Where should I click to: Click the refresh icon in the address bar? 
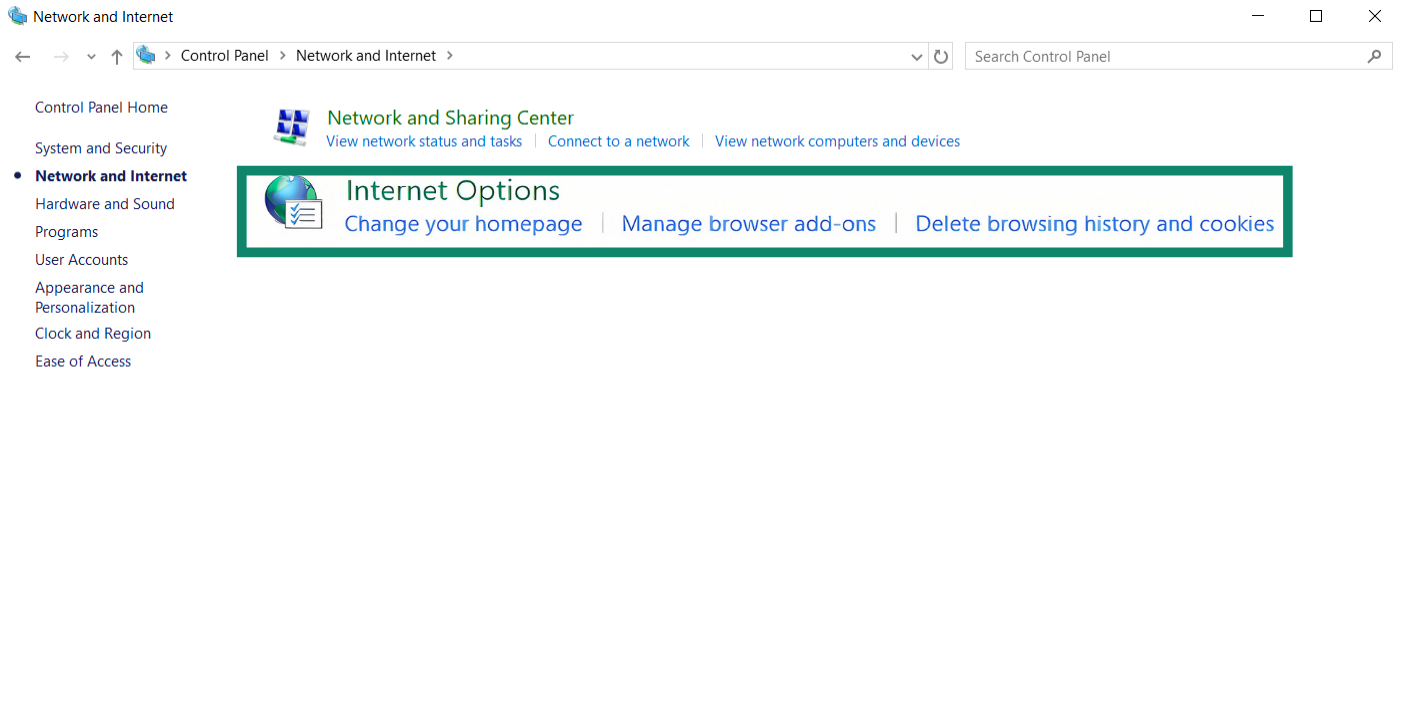[940, 56]
